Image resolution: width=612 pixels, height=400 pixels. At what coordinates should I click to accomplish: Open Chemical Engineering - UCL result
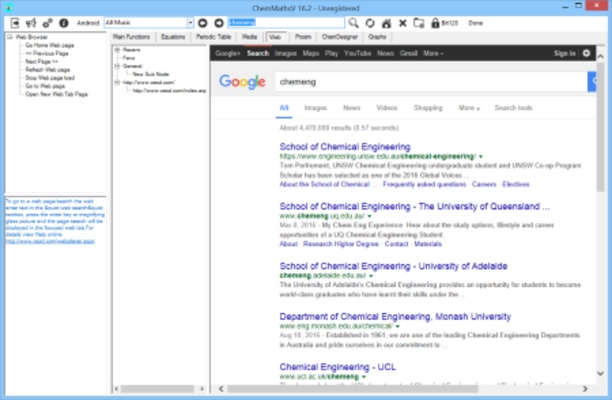338,367
